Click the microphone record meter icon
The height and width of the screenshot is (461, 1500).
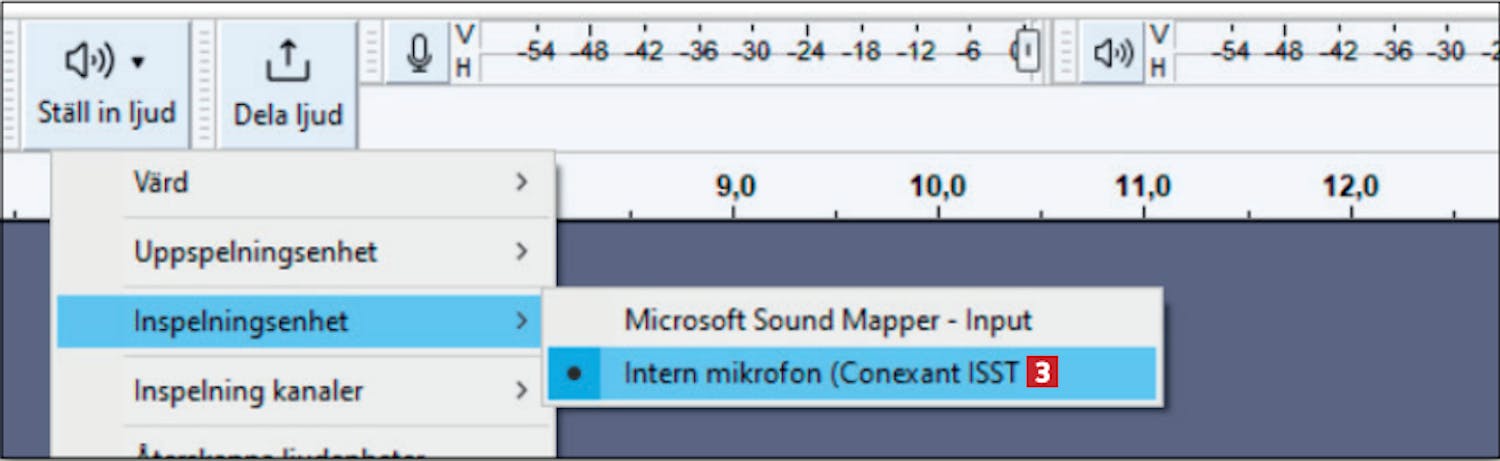click(418, 53)
